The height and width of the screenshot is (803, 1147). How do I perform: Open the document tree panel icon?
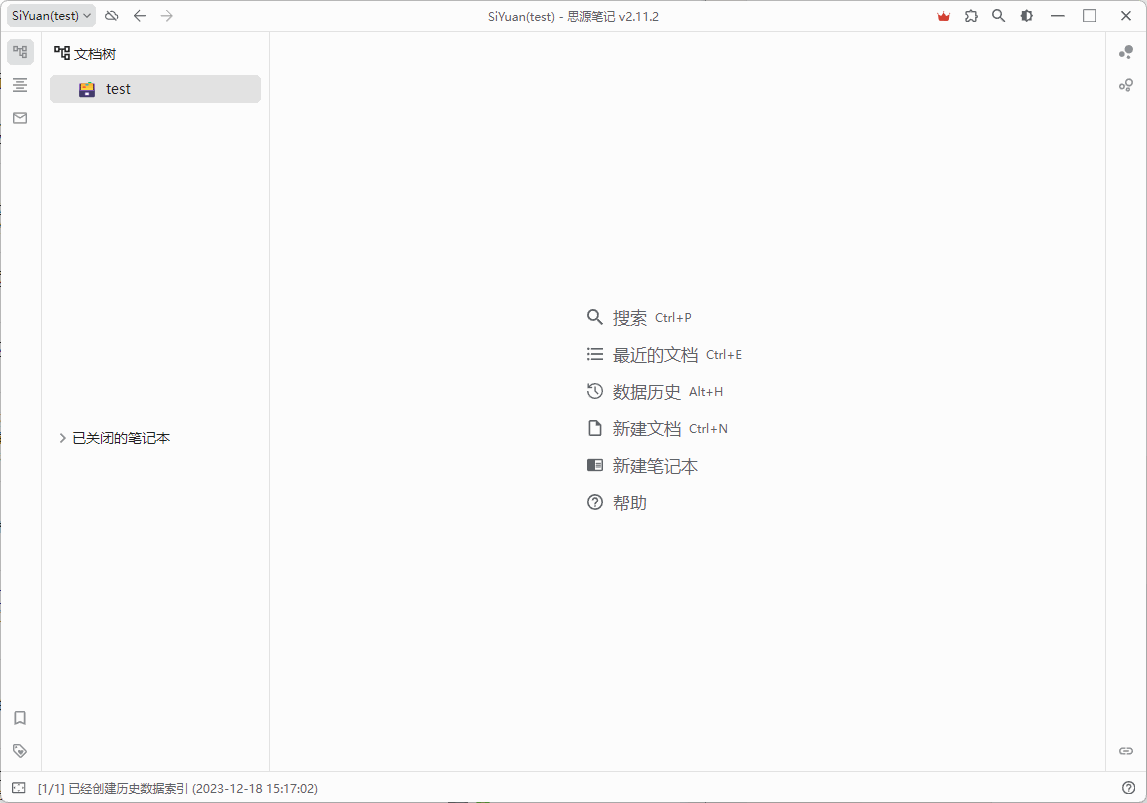[x=20, y=52]
